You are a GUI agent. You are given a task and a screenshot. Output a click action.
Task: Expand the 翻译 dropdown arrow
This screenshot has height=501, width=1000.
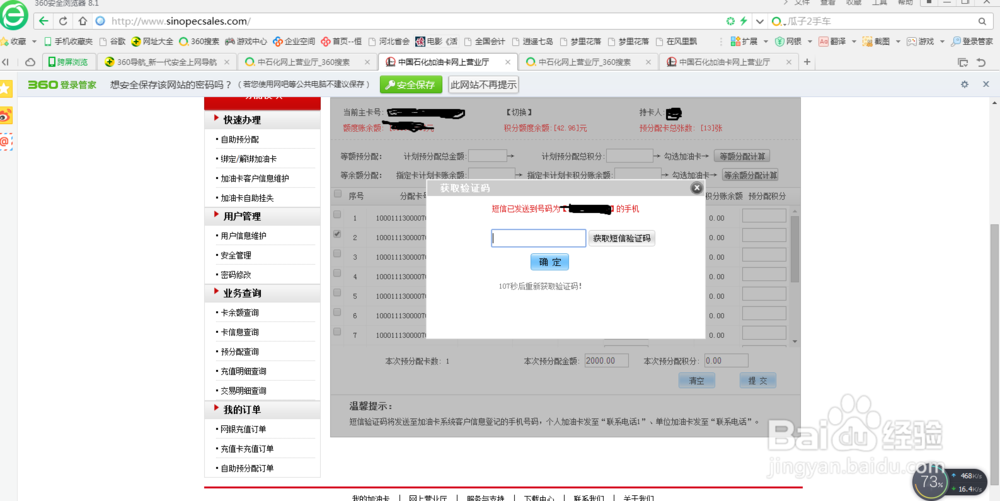pos(853,41)
